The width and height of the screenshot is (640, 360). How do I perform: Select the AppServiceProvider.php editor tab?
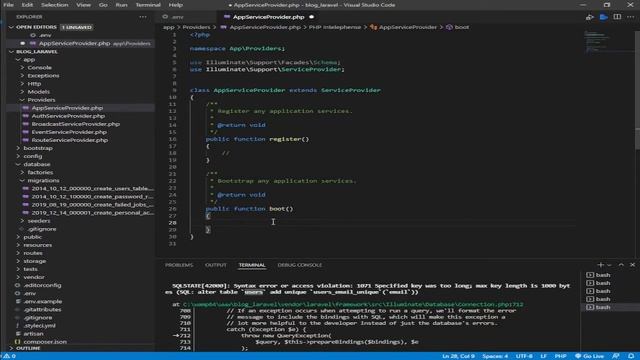pos(268,17)
